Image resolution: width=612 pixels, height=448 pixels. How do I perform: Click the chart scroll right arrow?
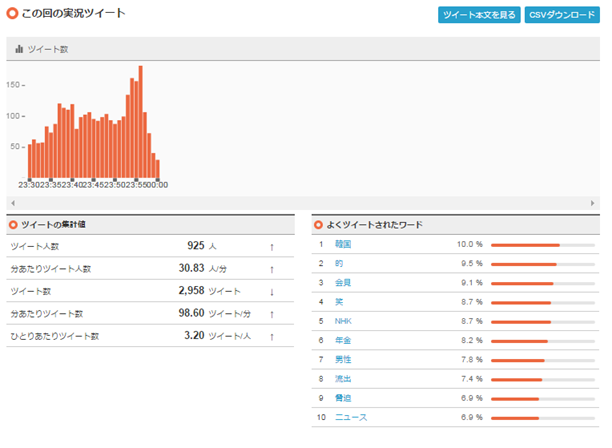point(592,203)
